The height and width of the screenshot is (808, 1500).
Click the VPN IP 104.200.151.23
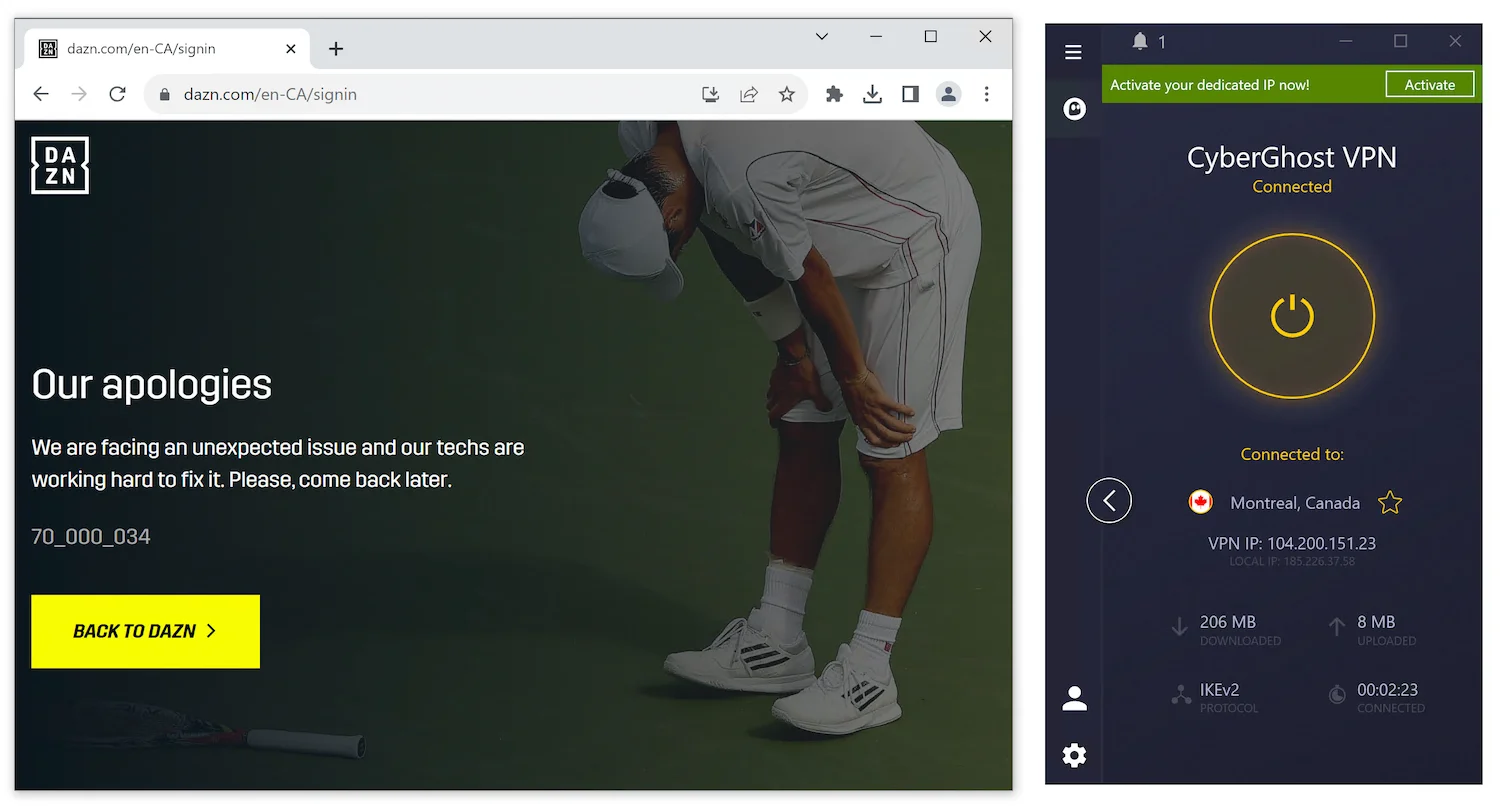(1292, 543)
